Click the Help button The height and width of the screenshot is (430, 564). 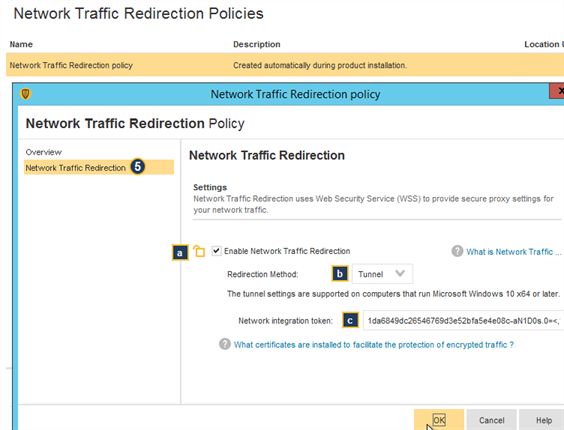(543, 420)
